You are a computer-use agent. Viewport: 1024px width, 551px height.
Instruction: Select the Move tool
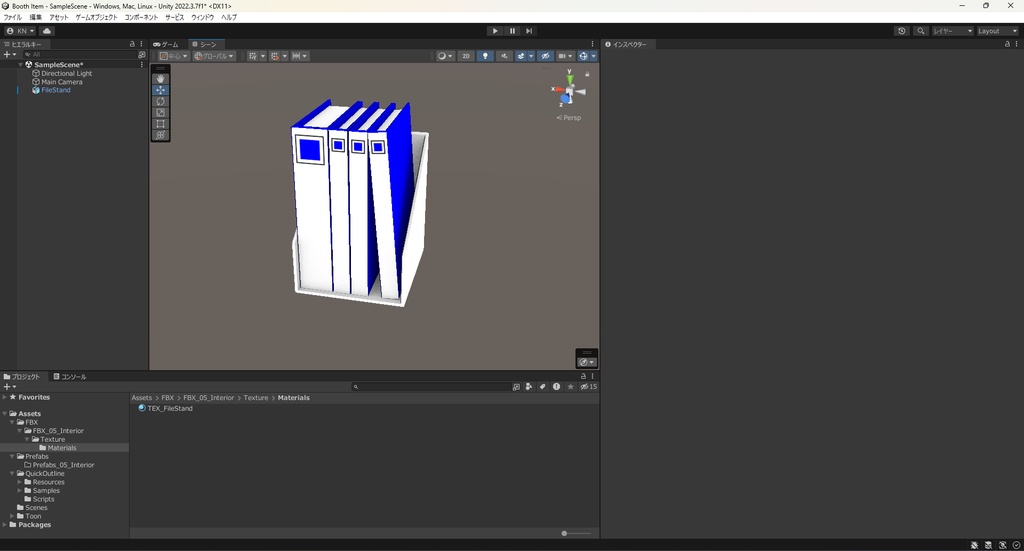(x=161, y=90)
